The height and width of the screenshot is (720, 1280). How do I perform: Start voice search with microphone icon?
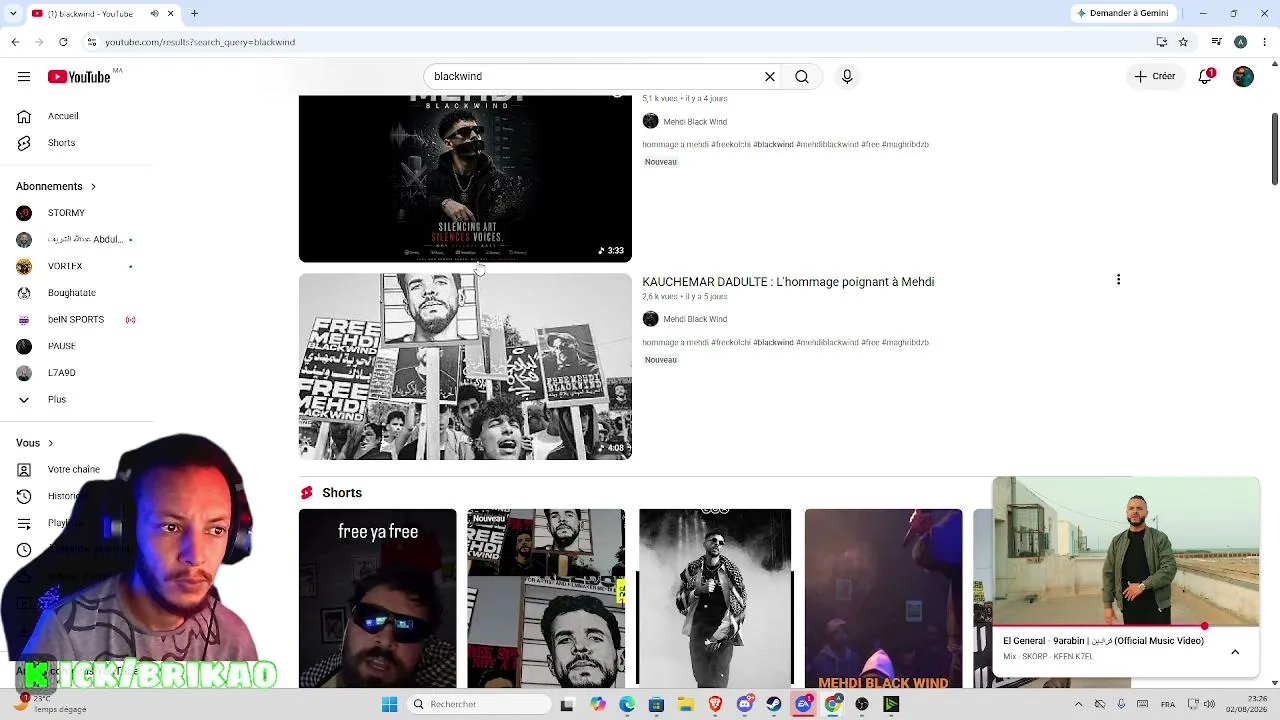click(847, 77)
